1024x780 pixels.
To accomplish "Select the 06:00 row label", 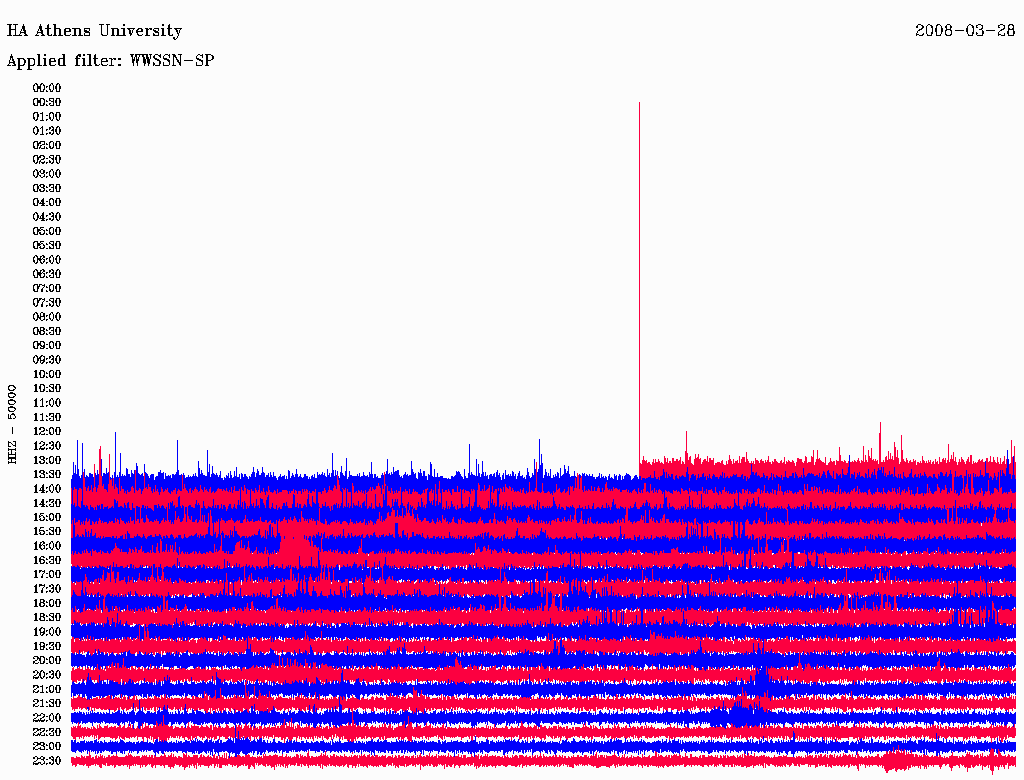I will tap(47, 260).
